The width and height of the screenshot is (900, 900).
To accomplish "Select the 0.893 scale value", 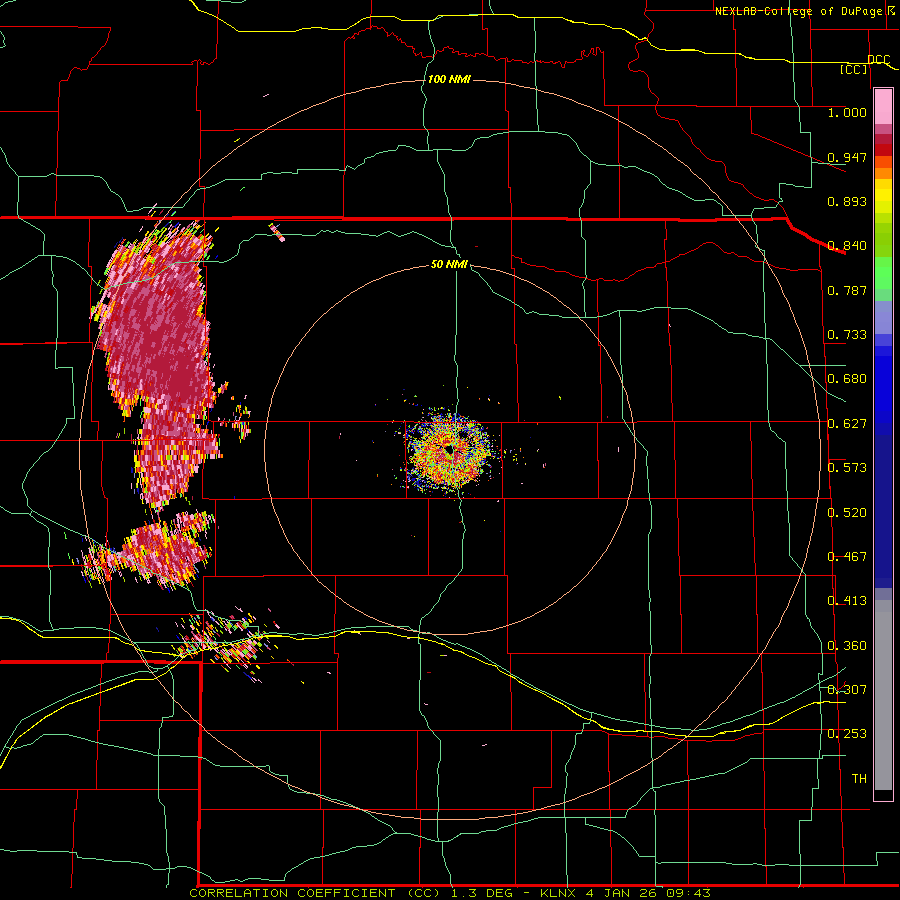I will click(847, 201).
